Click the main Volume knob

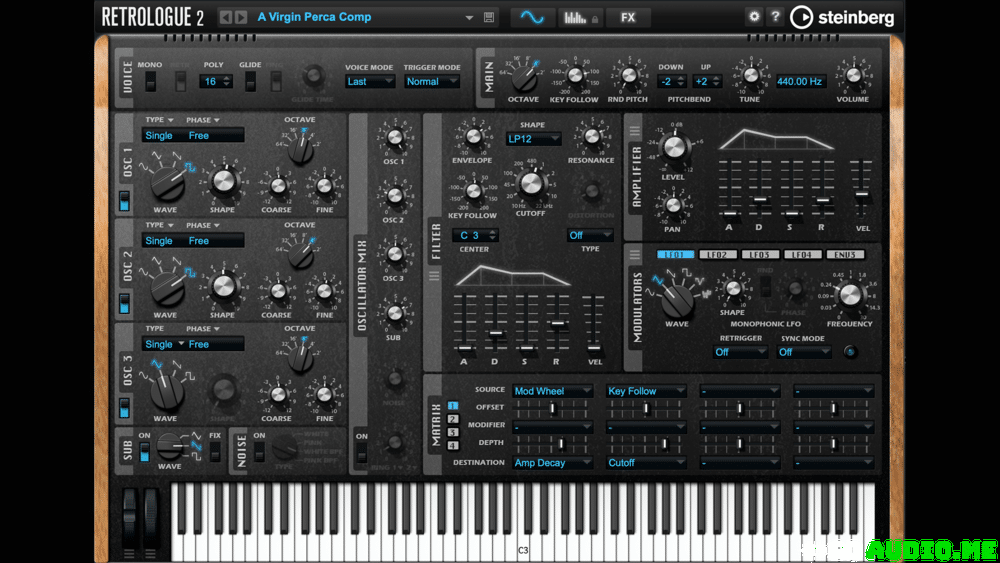coord(853,75)
